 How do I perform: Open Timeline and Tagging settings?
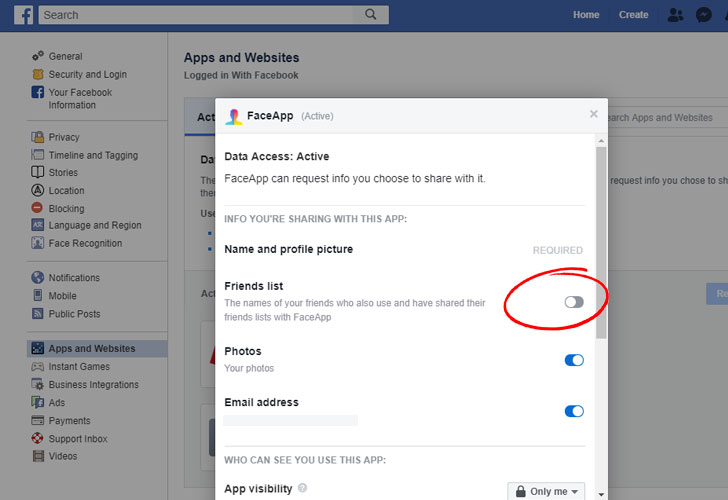coord(93,155)
